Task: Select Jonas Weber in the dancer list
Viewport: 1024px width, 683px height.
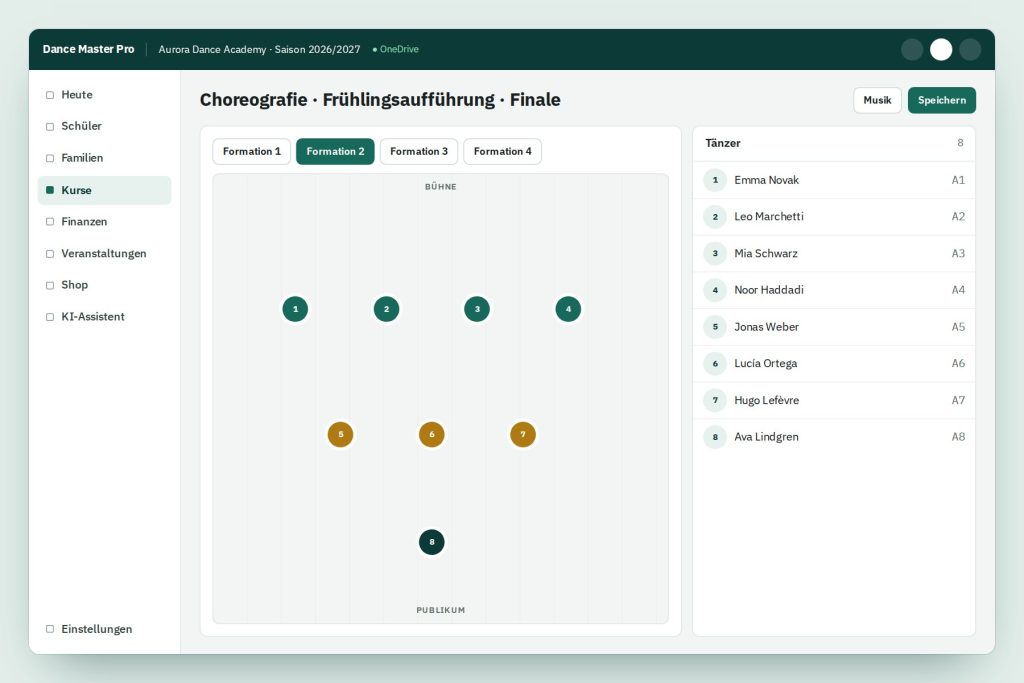Action: coord(834,327)
